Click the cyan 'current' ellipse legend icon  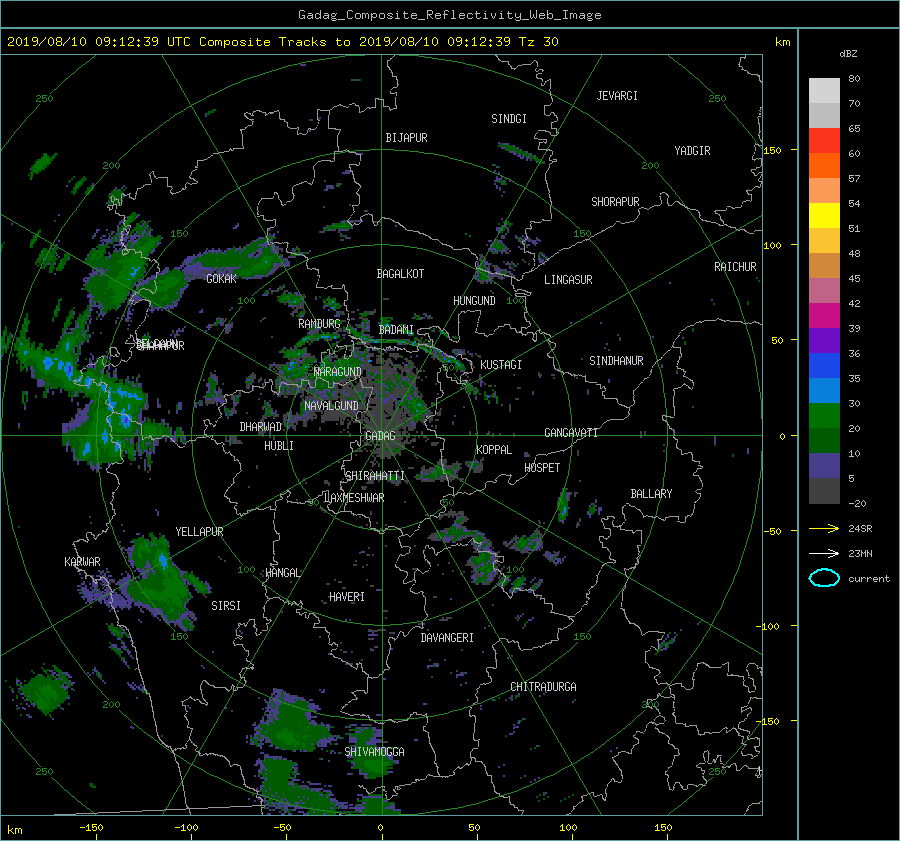824,578
